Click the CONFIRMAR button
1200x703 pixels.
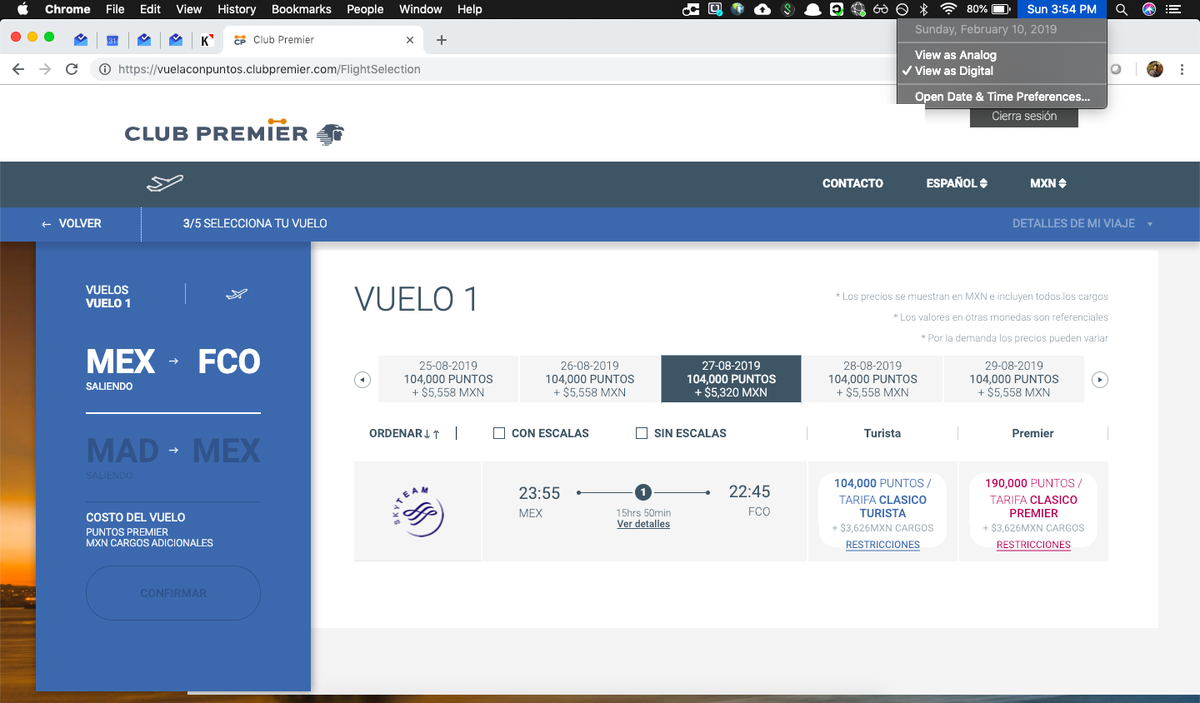click(173, 593)
